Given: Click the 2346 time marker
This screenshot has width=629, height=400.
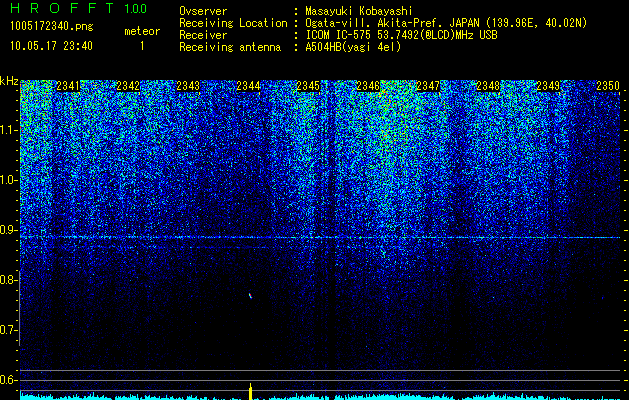Looking at the screenshot, I should pyautogui.click(x=368, y=86).
